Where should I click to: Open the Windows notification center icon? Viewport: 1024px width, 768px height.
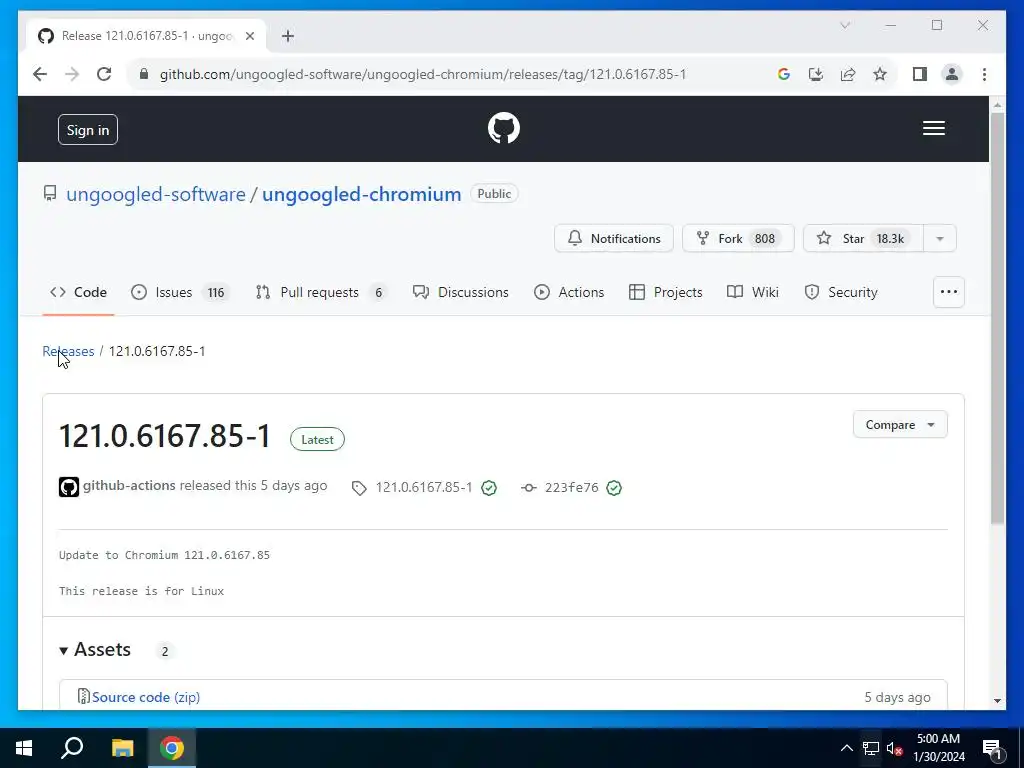click(x=992, y=748)
